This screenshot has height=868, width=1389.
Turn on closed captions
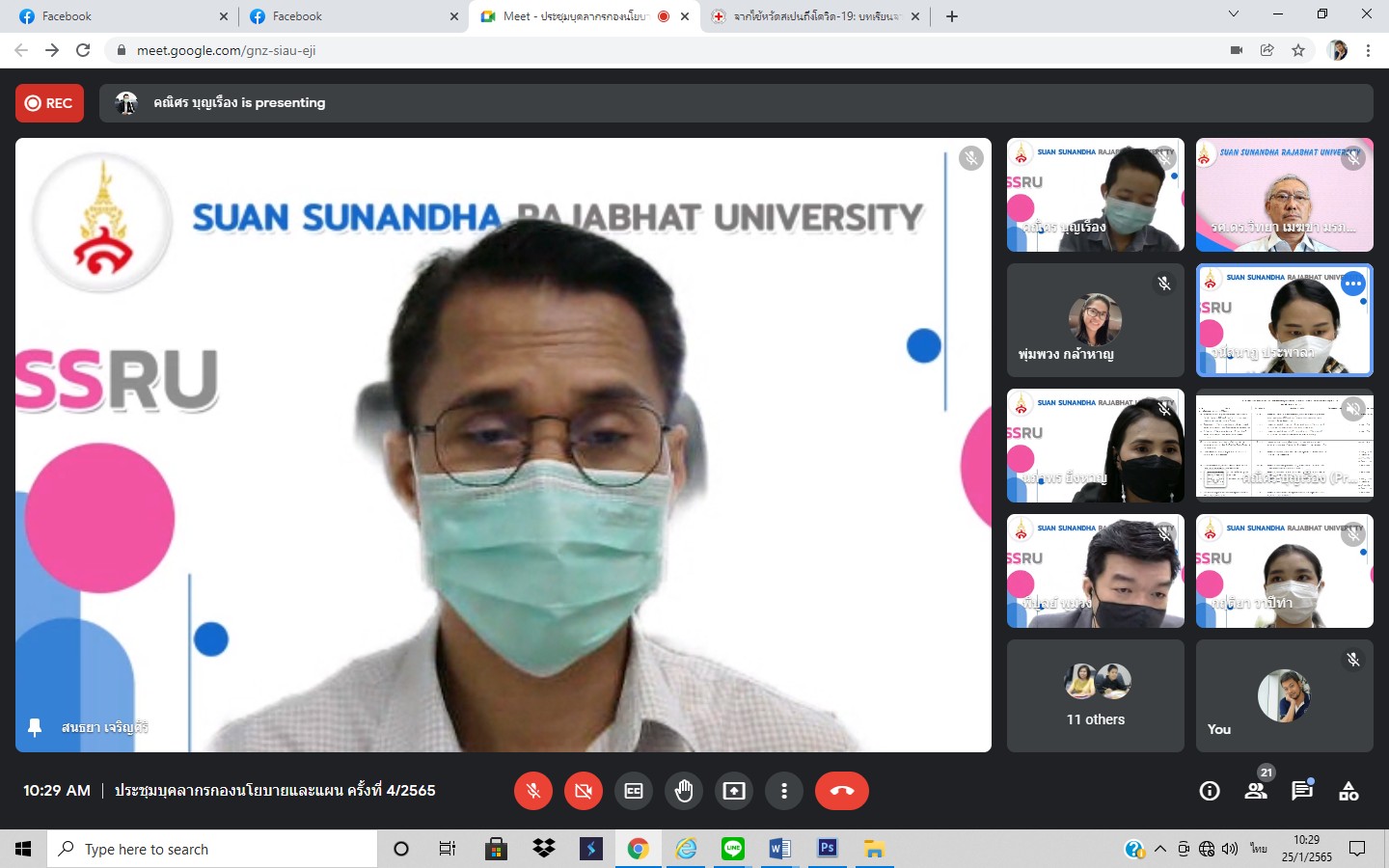pos(634,791)
